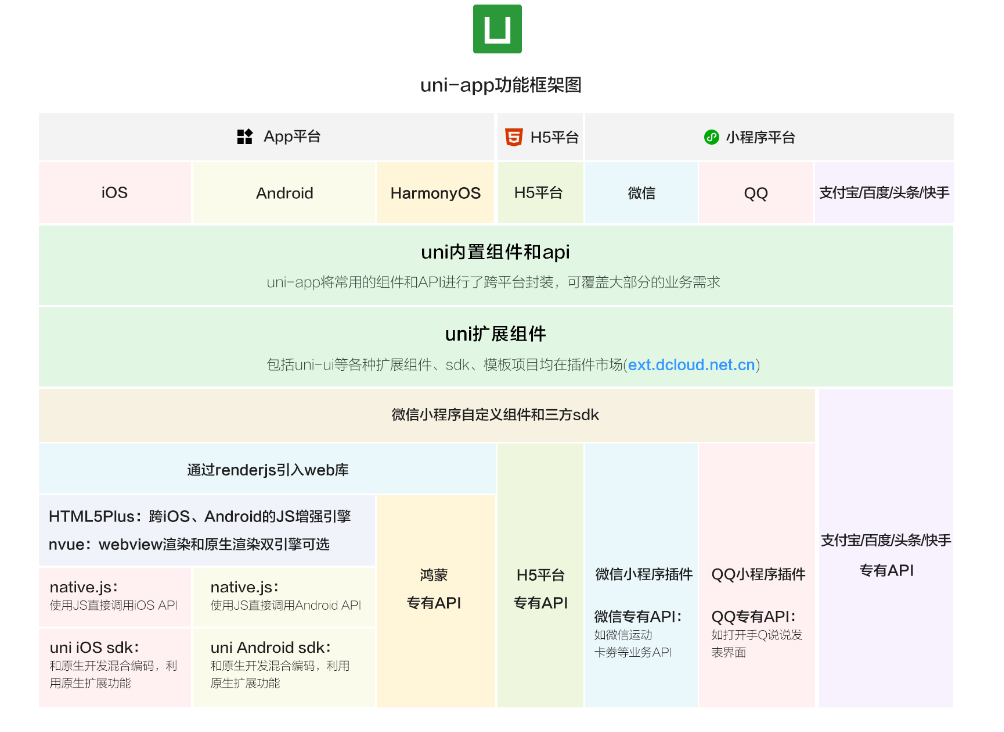
Task: Select the HarmonyOS platform cell
Action: coord(435,191)
